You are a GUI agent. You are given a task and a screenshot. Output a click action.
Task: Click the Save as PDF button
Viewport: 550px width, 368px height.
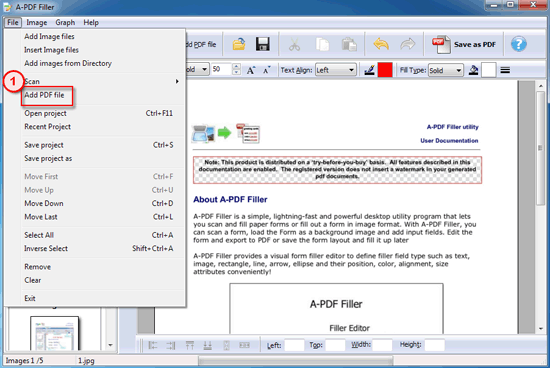point(464,45)
